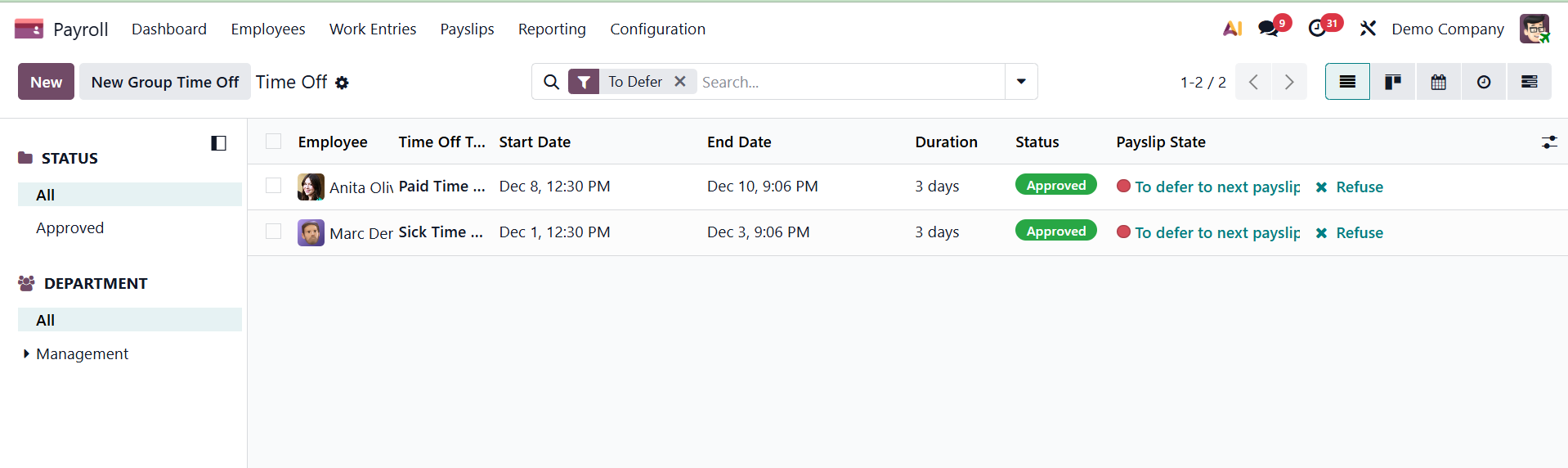This screenshot has height=468, width=1568.
Task: Refuse Marc Demo's sick time off
Action: (1350, 232)
